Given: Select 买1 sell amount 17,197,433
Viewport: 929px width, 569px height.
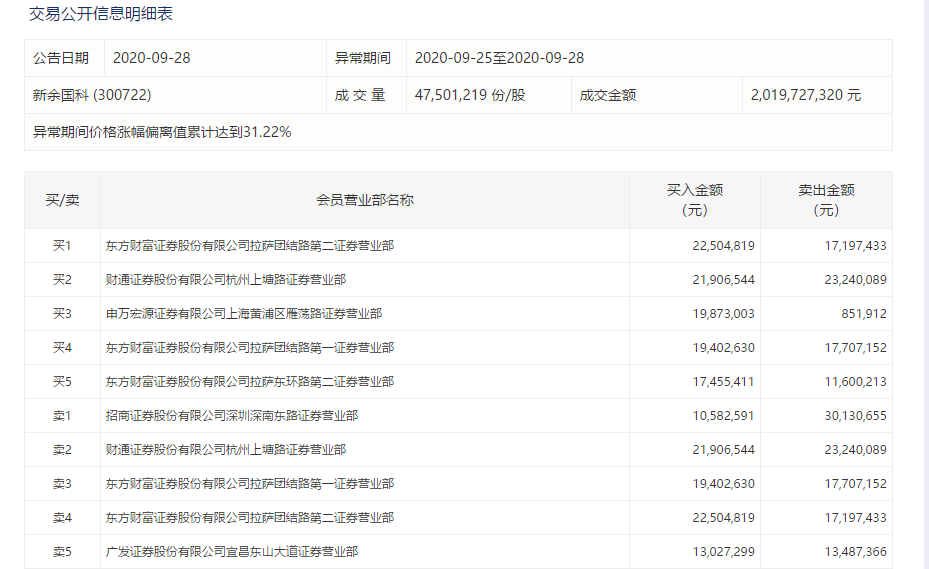Looking at the screenshot, I should pos(856,245).
